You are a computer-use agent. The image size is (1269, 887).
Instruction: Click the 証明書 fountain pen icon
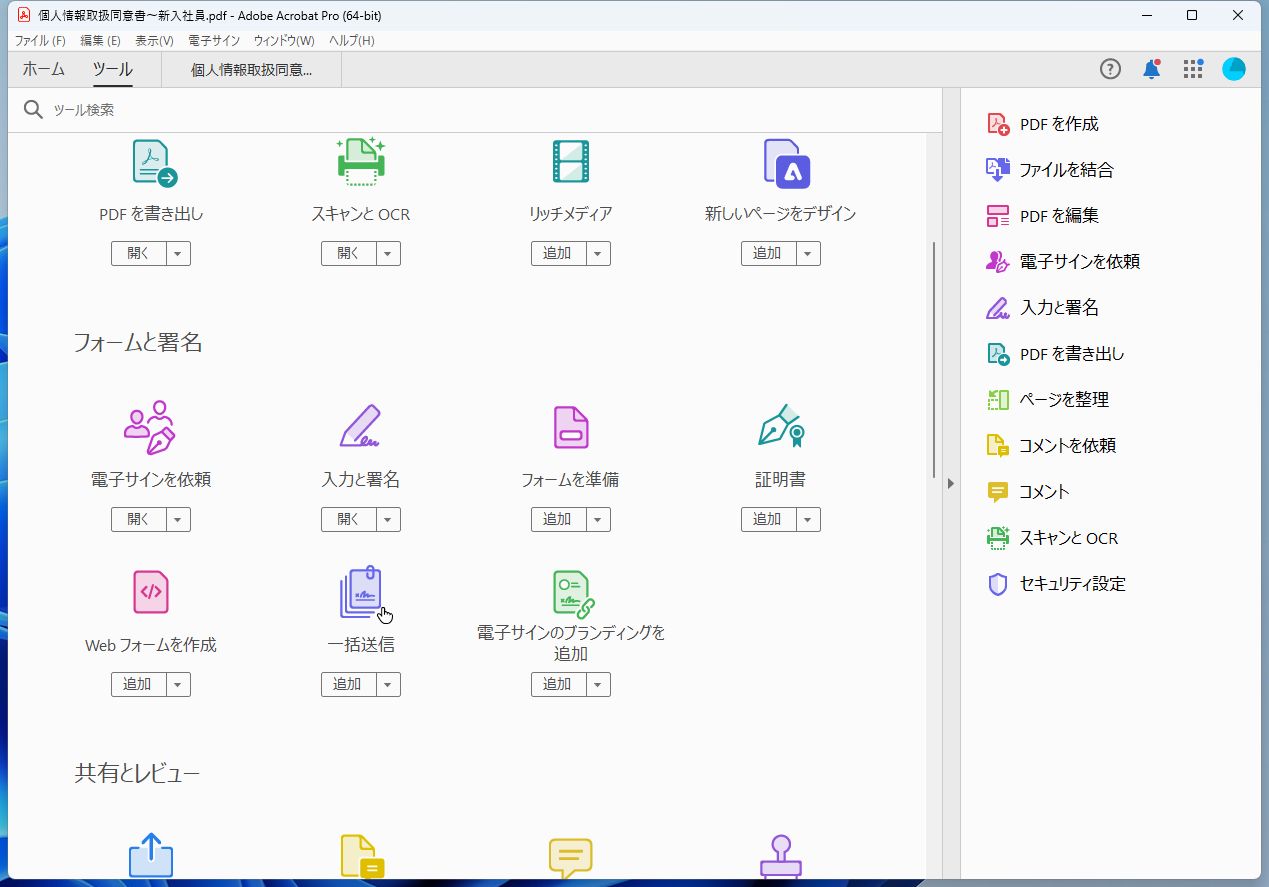(x=780, y=428)
